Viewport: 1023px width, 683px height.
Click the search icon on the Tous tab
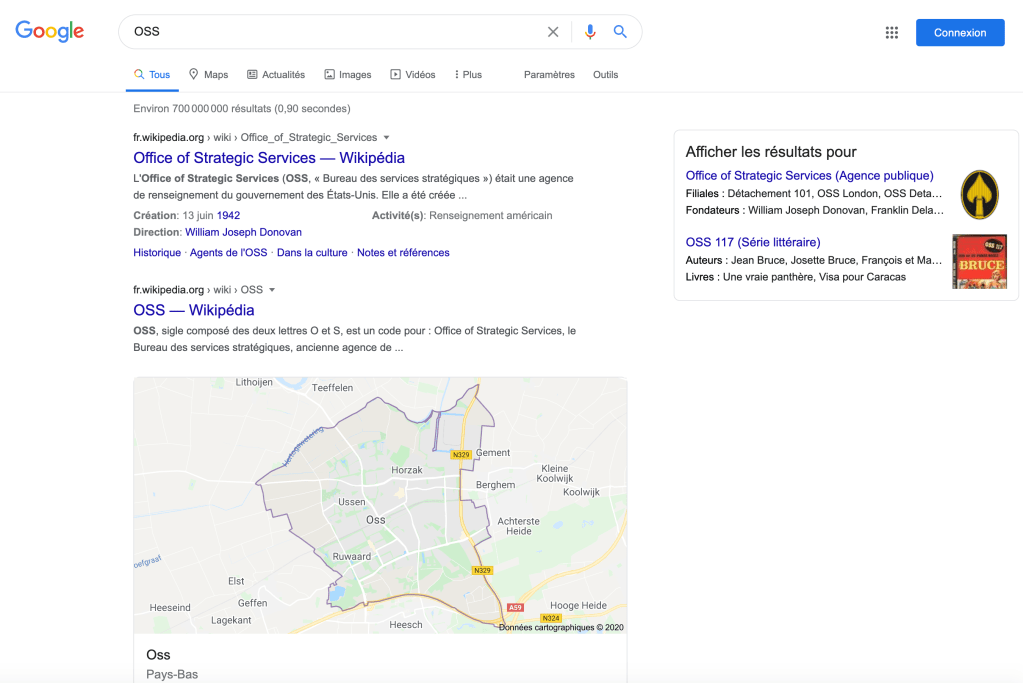(x=137, y=73)
